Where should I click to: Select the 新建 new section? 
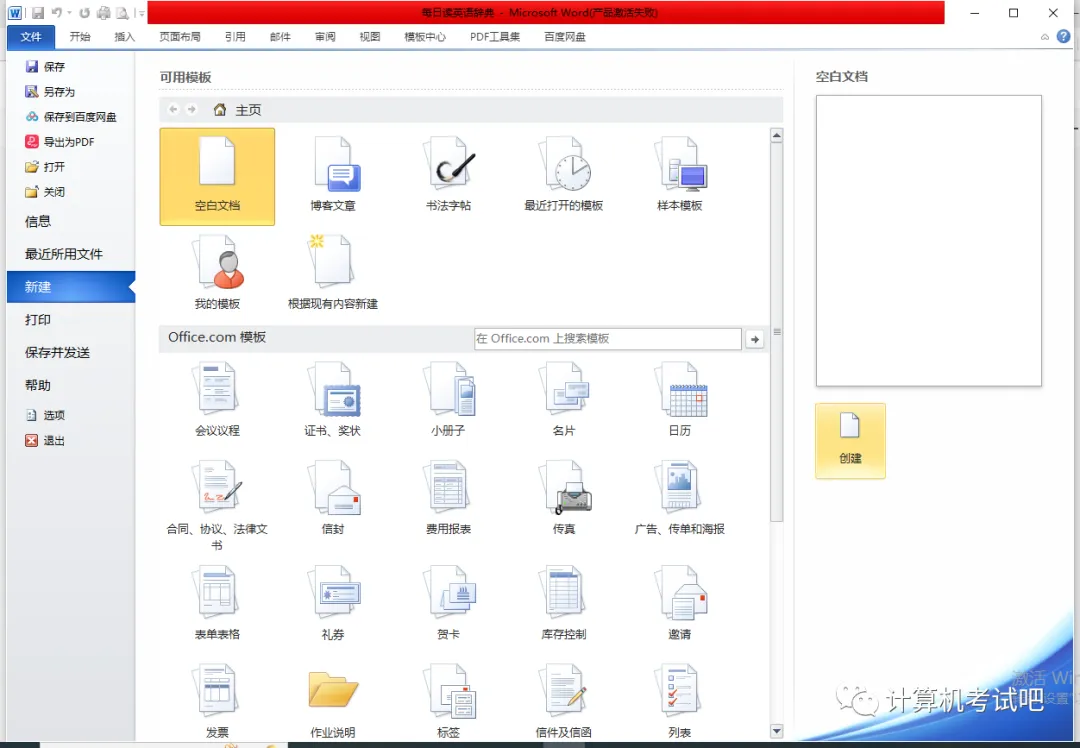(x=71, y=287)
